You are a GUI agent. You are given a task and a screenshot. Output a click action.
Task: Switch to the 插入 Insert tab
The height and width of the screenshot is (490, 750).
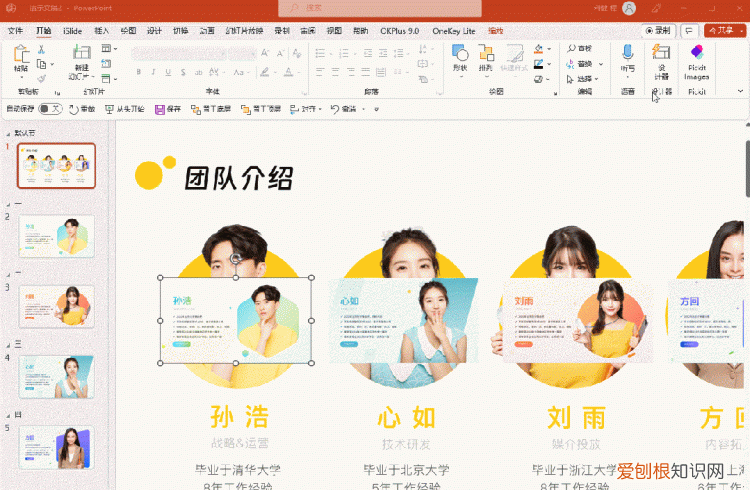pos(101,31)
